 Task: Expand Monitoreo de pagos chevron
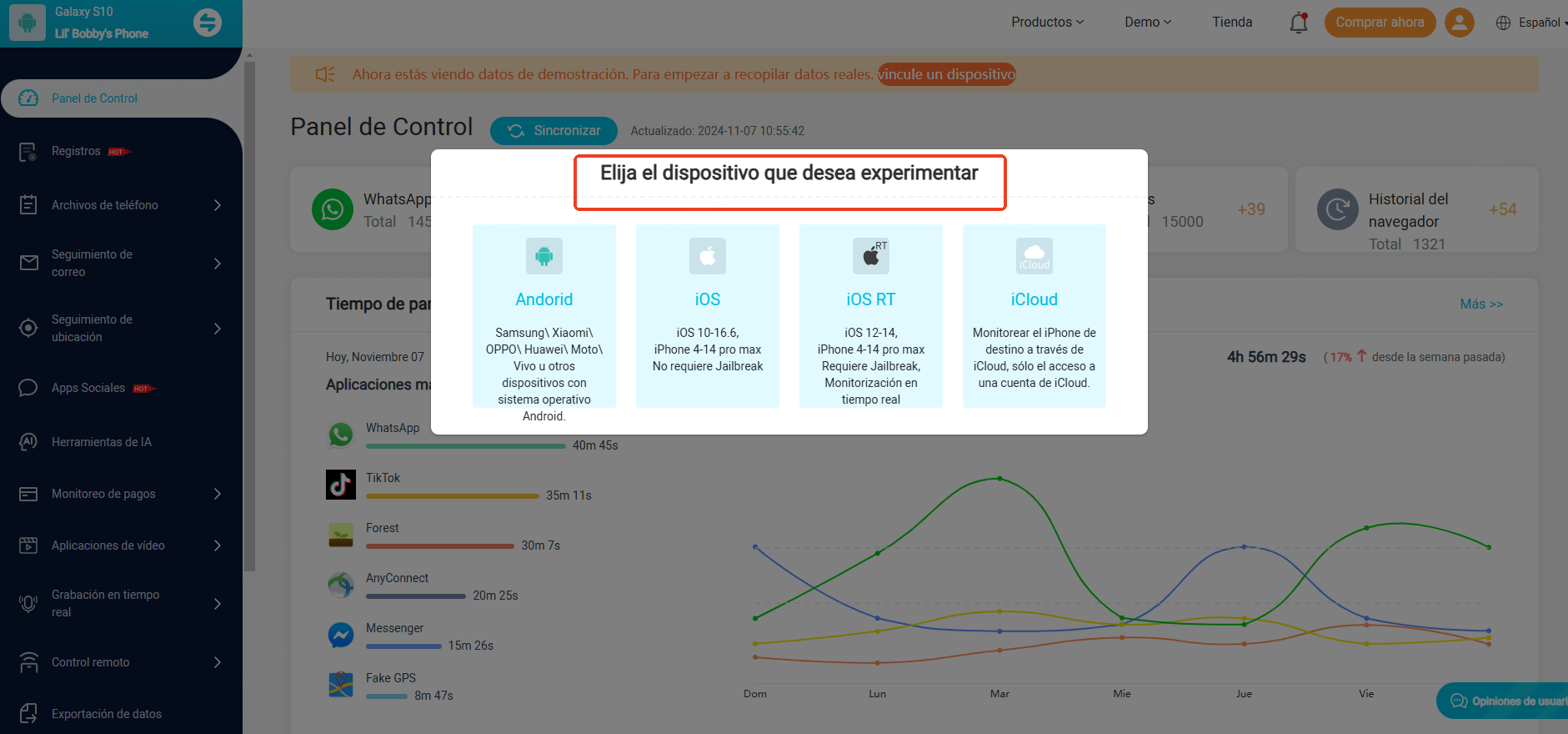[x=218, y=494]
